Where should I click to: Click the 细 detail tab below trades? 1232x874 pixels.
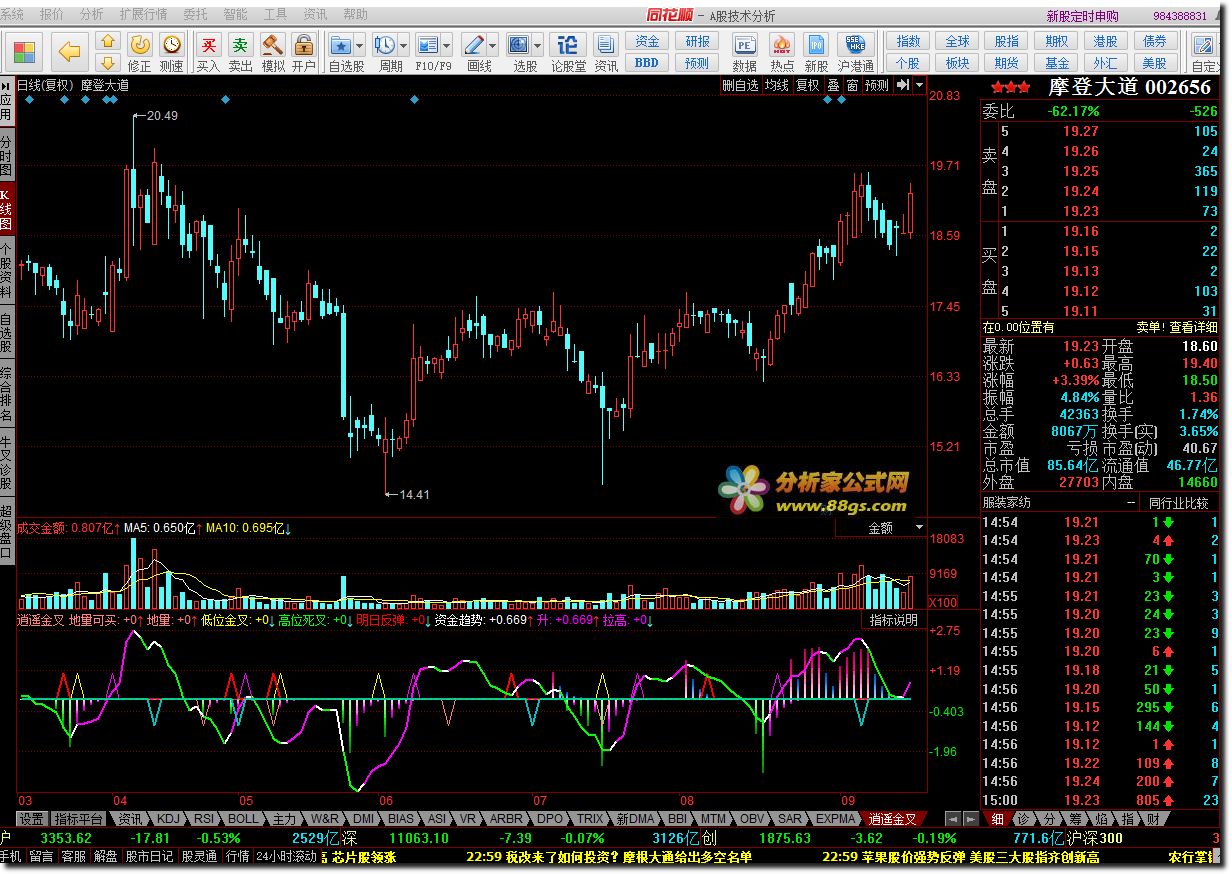(997, 819)
